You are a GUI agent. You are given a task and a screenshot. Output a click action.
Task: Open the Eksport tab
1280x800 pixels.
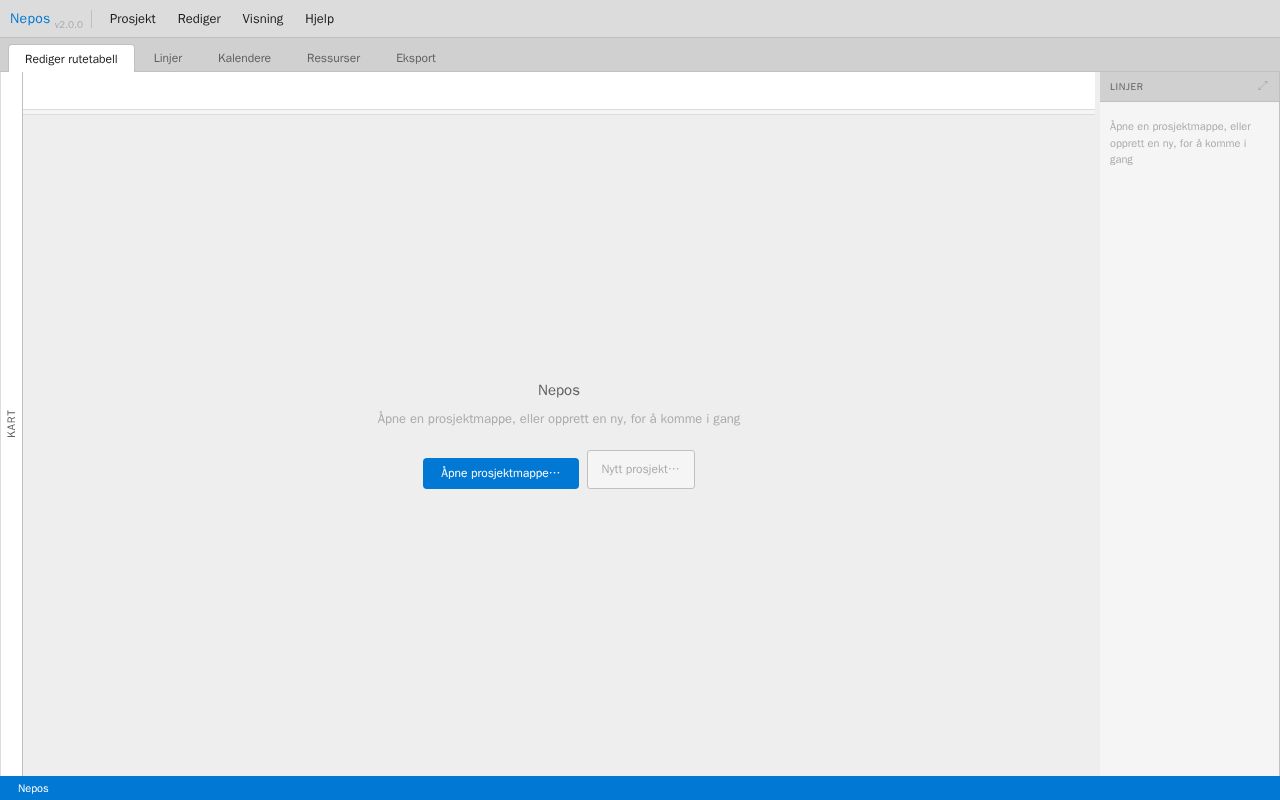tap(416, 58)
